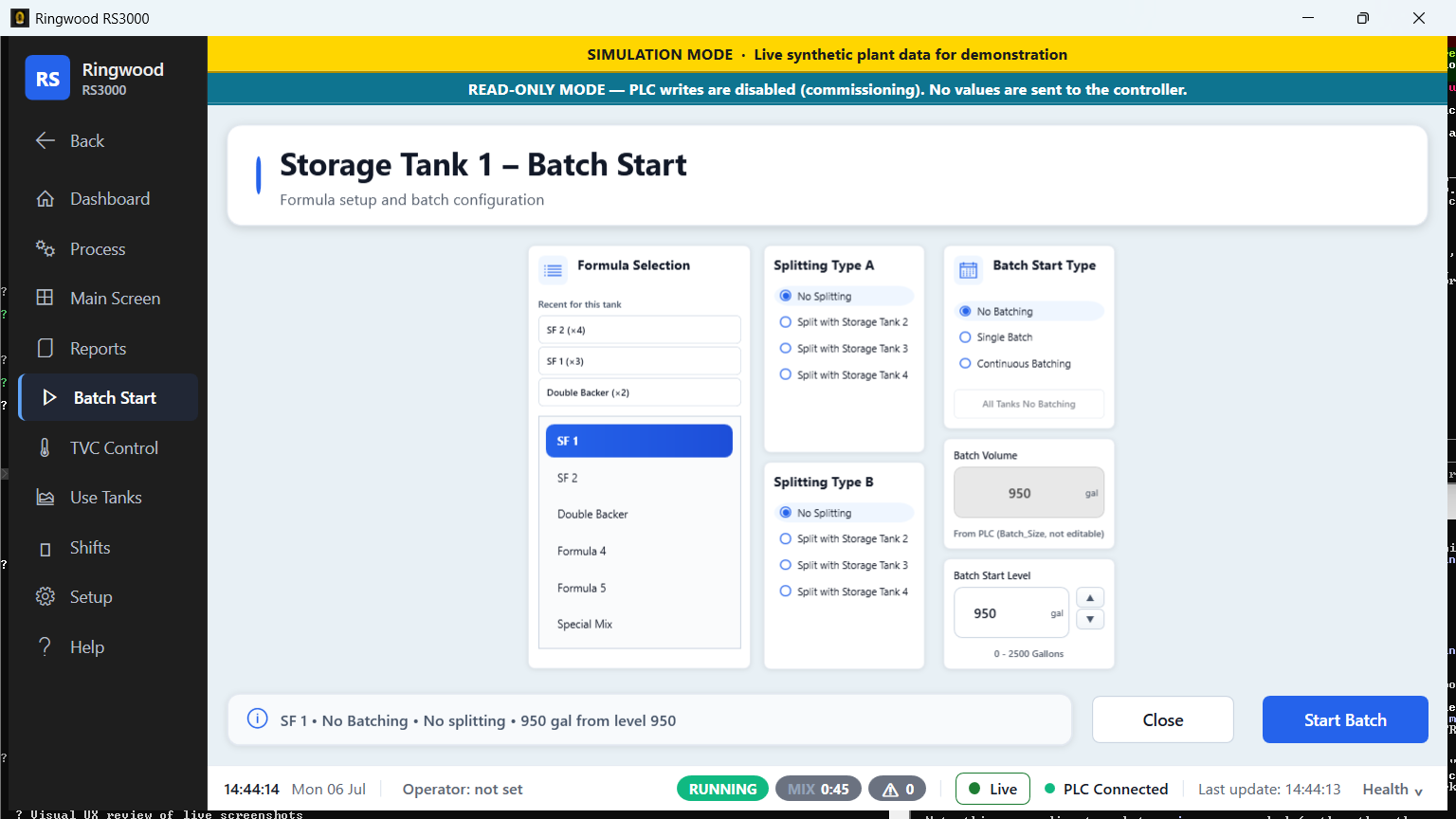Pick recent formula SF 1 (×3)

tap(640, 361)
